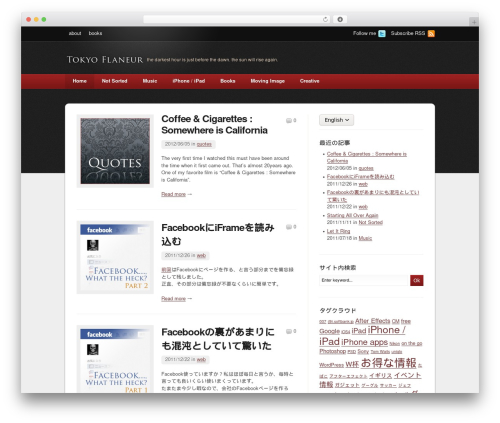Screen dimensions: 500x423
Task: Click the Twitter bird icon
Action: tap(382, 33)
